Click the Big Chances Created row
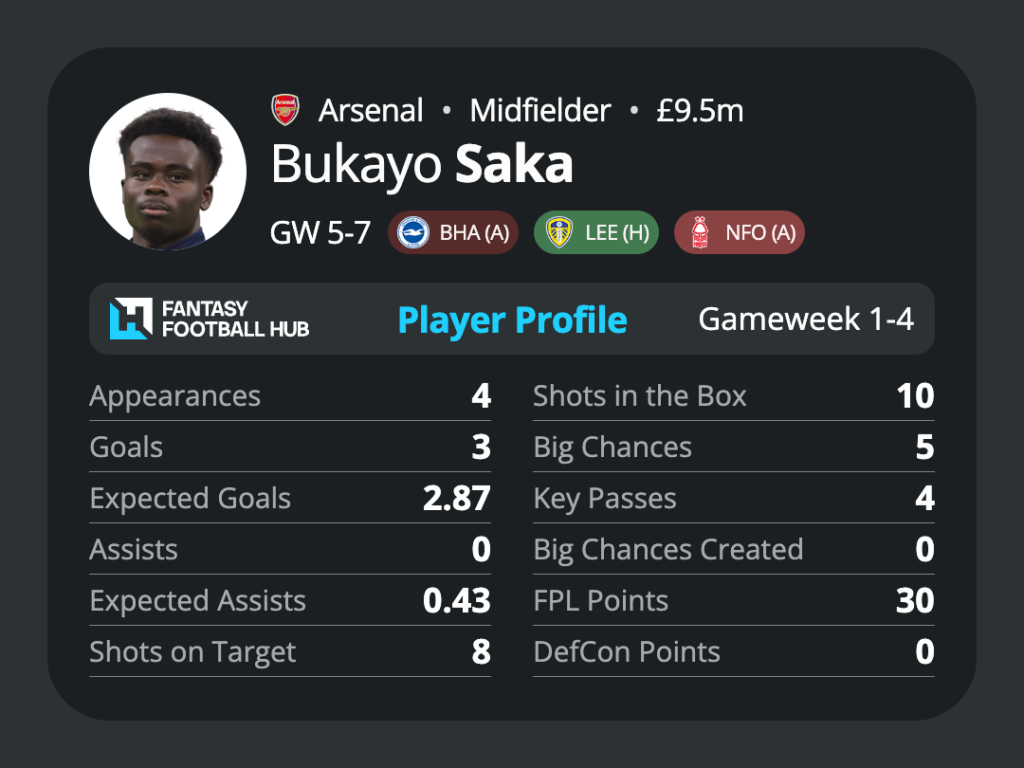Screen dimensions: 1024x768 (x=734, y=549)
